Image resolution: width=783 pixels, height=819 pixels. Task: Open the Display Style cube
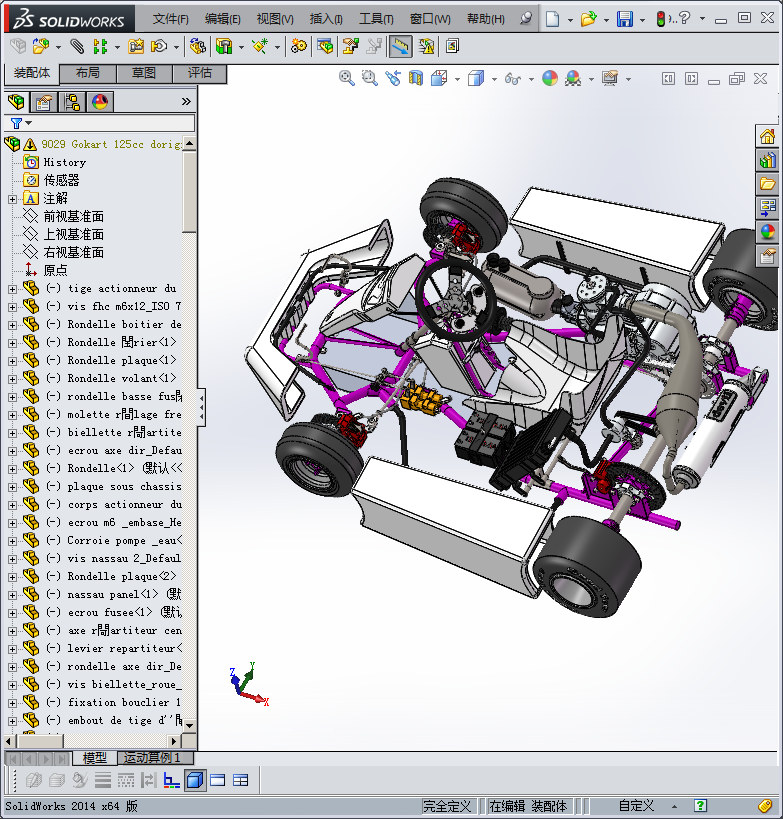click(476, 78)
